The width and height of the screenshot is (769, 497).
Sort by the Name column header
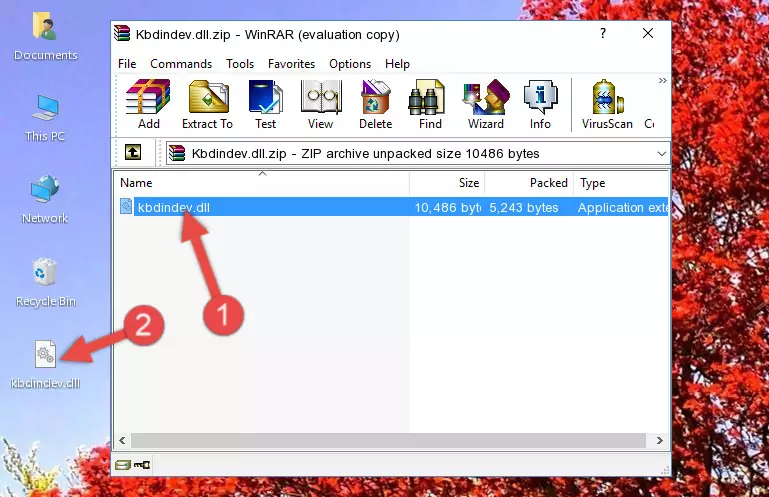pyautogui.click(x=262, y=183)
